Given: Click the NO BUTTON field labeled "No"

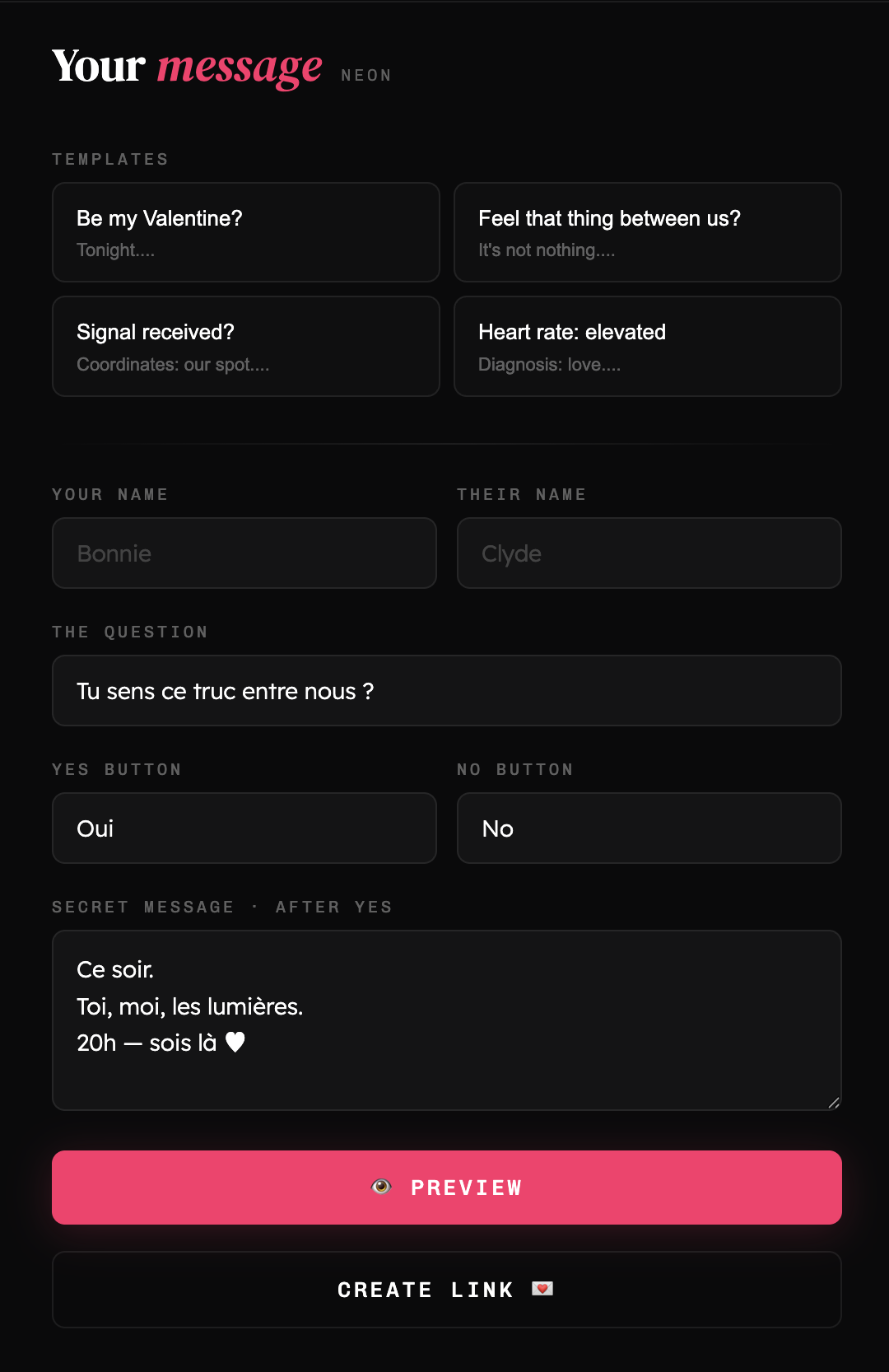Looking at the screenshot, I should point(649,828).
